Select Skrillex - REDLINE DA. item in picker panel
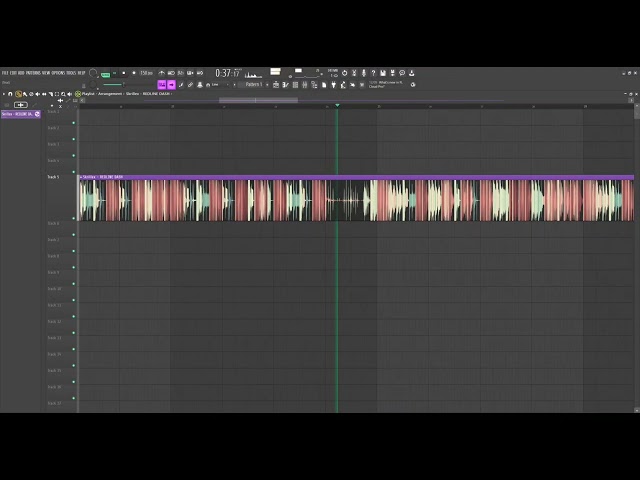Viewport: 640px width, 480px height. 20,114
